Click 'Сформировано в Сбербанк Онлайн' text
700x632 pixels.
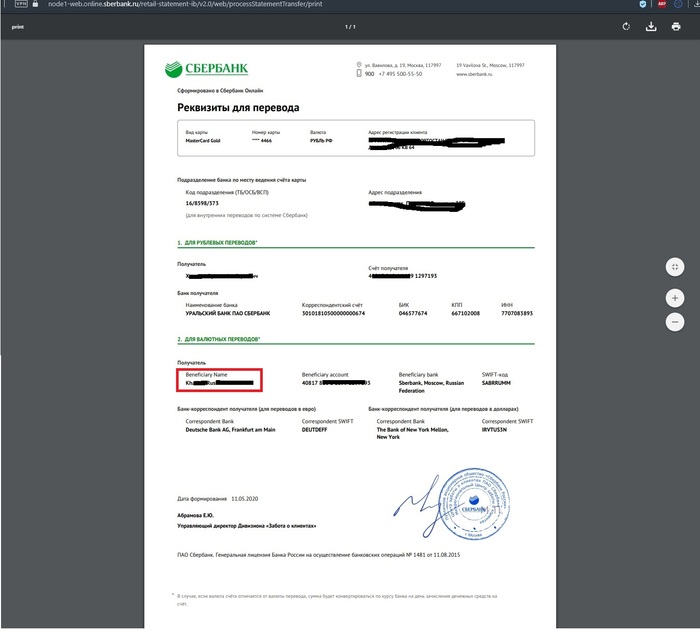tap(220, 91)
